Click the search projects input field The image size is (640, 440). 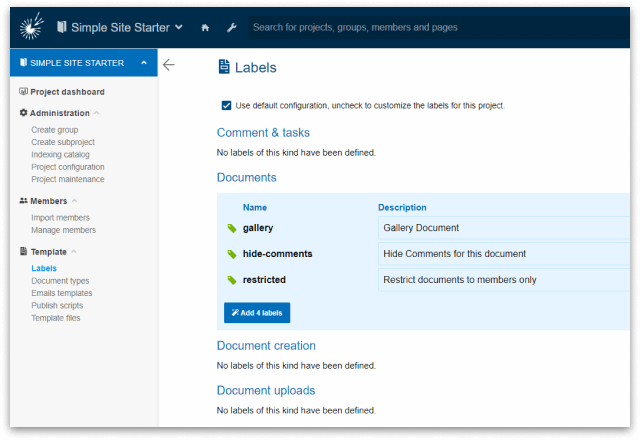tap(440, 28)
